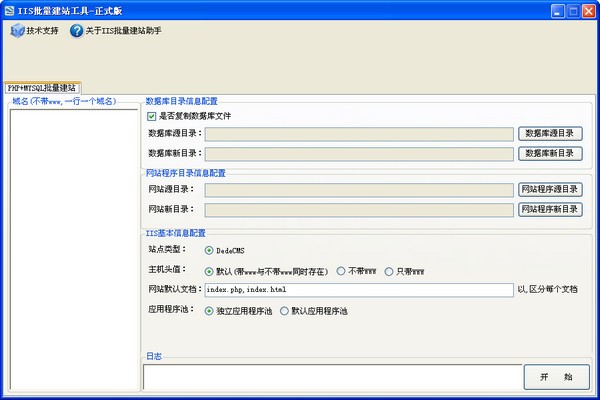The width and height of the screenshot is (600, 400).
Task: Click the 技术支持 cube icon
Action: pos(17,31)
